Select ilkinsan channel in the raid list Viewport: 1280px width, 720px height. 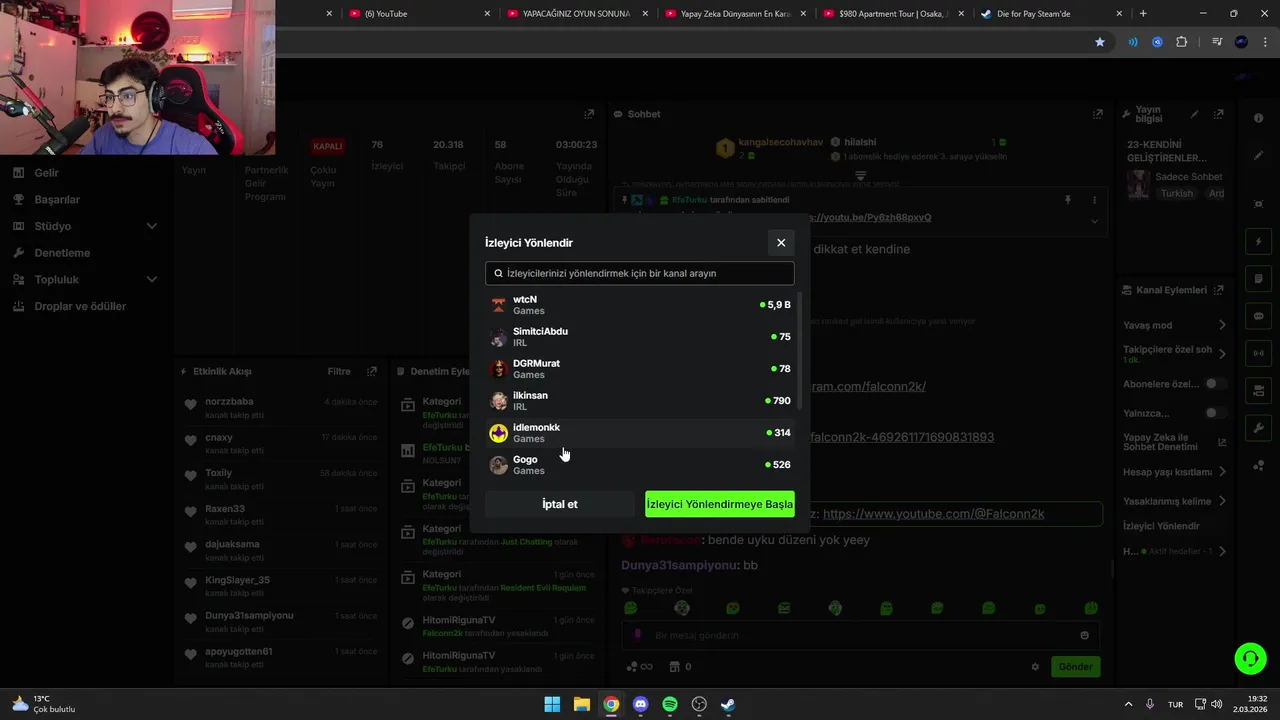[640, 401]
